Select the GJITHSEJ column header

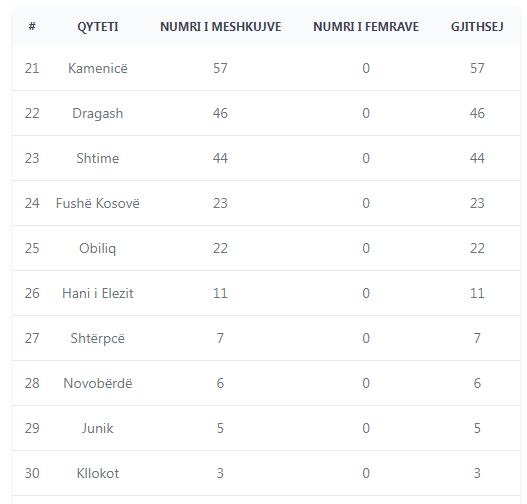477,27
